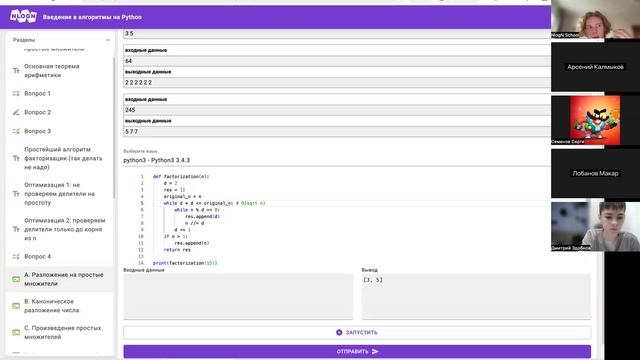Click text icon beside Оптимизация 2
The image size is (640, 360).
coord(16,229)
